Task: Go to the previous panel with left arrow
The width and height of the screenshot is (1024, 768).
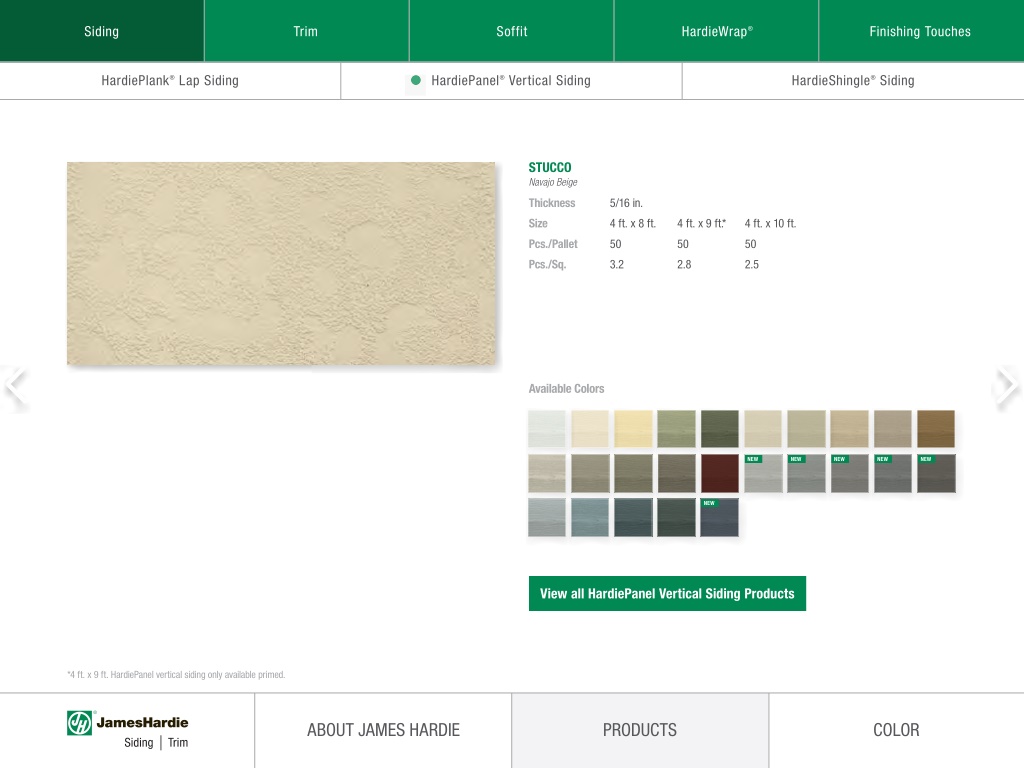Action: (x=14, y=386)
